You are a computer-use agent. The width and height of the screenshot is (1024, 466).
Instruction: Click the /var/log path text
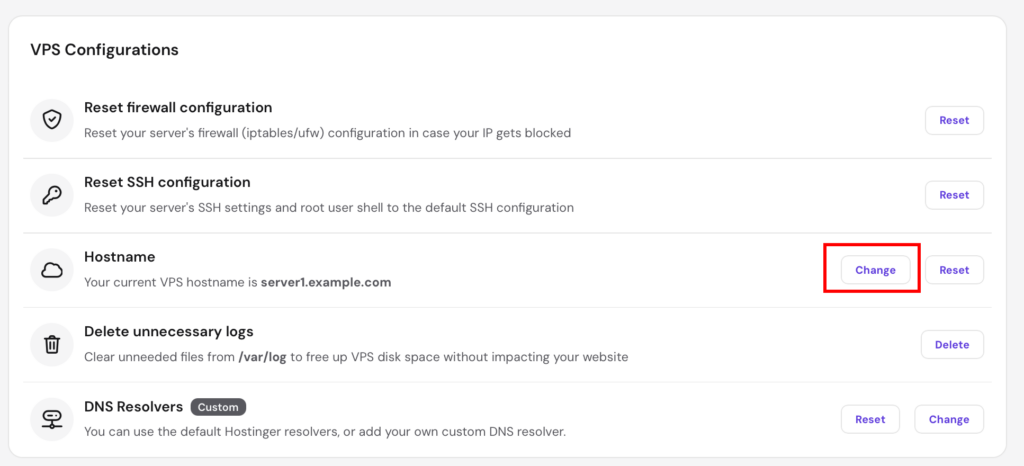263,358
